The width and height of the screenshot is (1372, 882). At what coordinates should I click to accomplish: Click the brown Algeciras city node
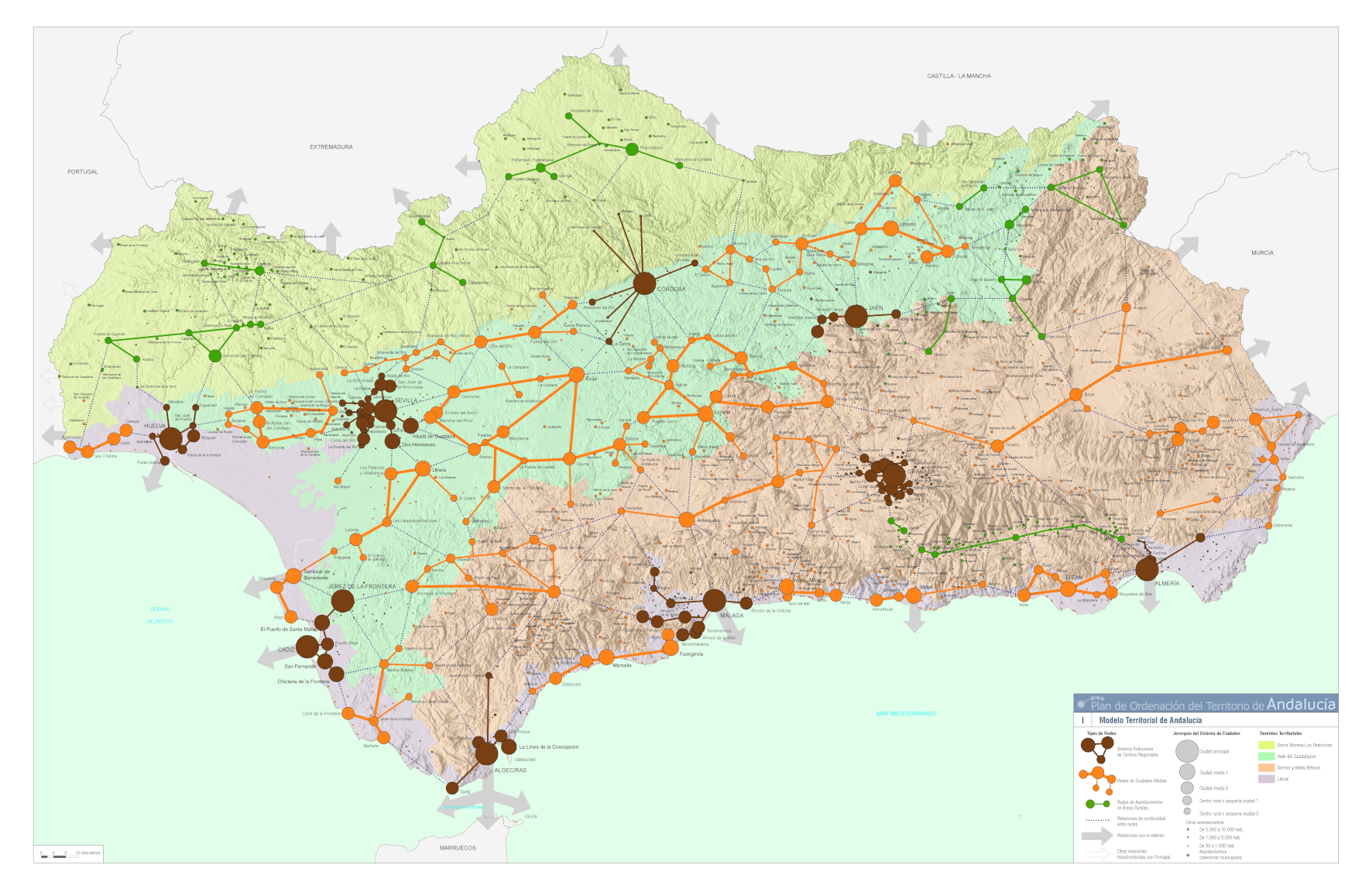coord(485,753)
